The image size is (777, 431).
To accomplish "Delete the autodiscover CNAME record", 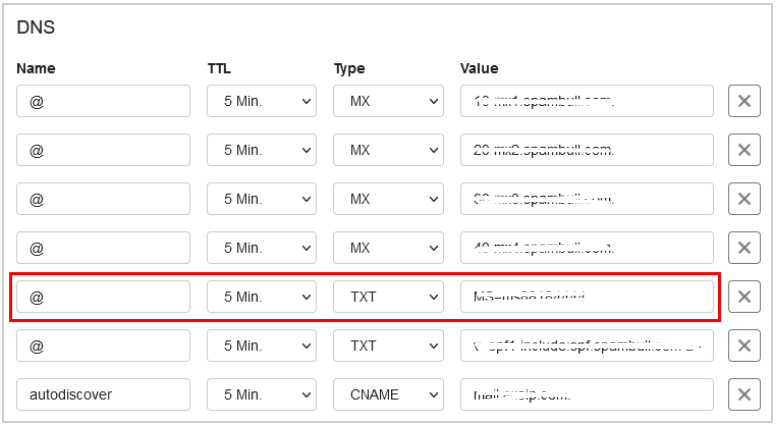I will point(744,395).
